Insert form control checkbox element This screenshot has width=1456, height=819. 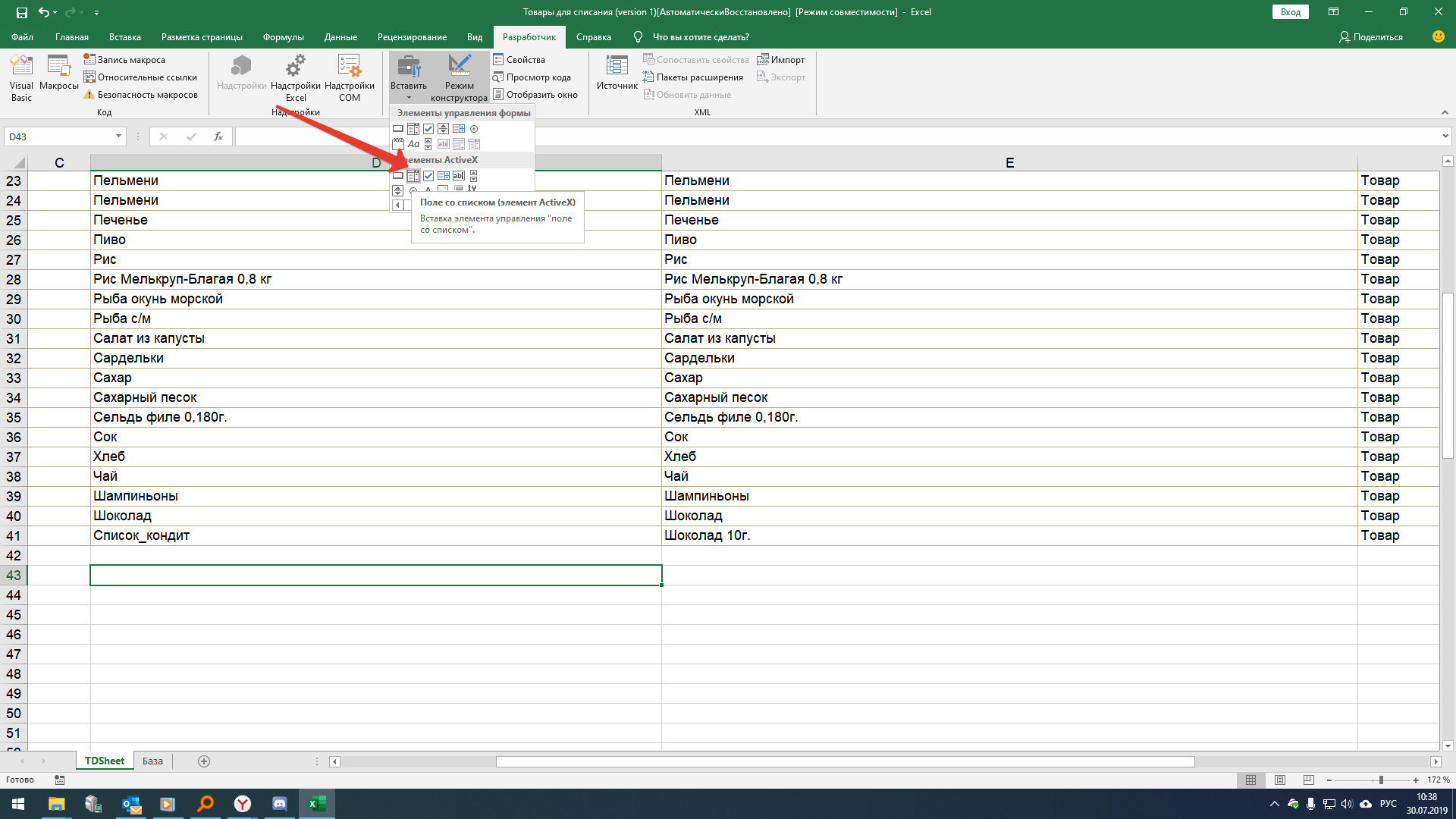[428, 129]
